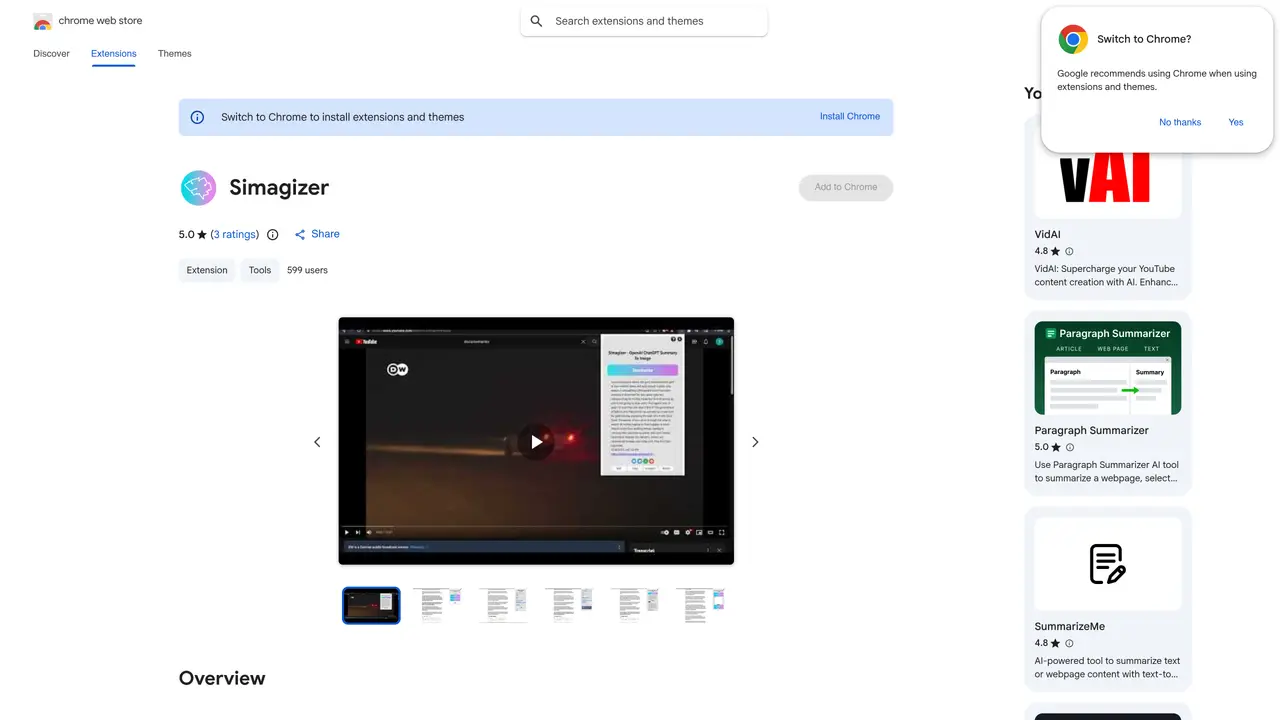Click the info icon in Switch to Chrome banner
This screenshot has width=1280, height=720.
pyautogui.click(x=198, y=117)
